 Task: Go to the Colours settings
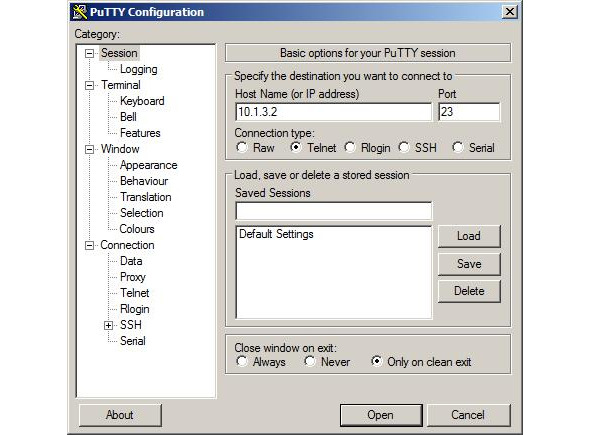137,229
